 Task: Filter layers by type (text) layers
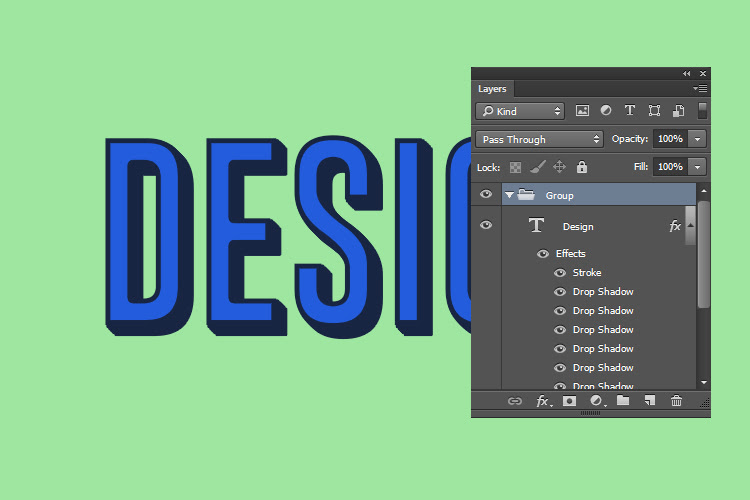coord(630,111)
